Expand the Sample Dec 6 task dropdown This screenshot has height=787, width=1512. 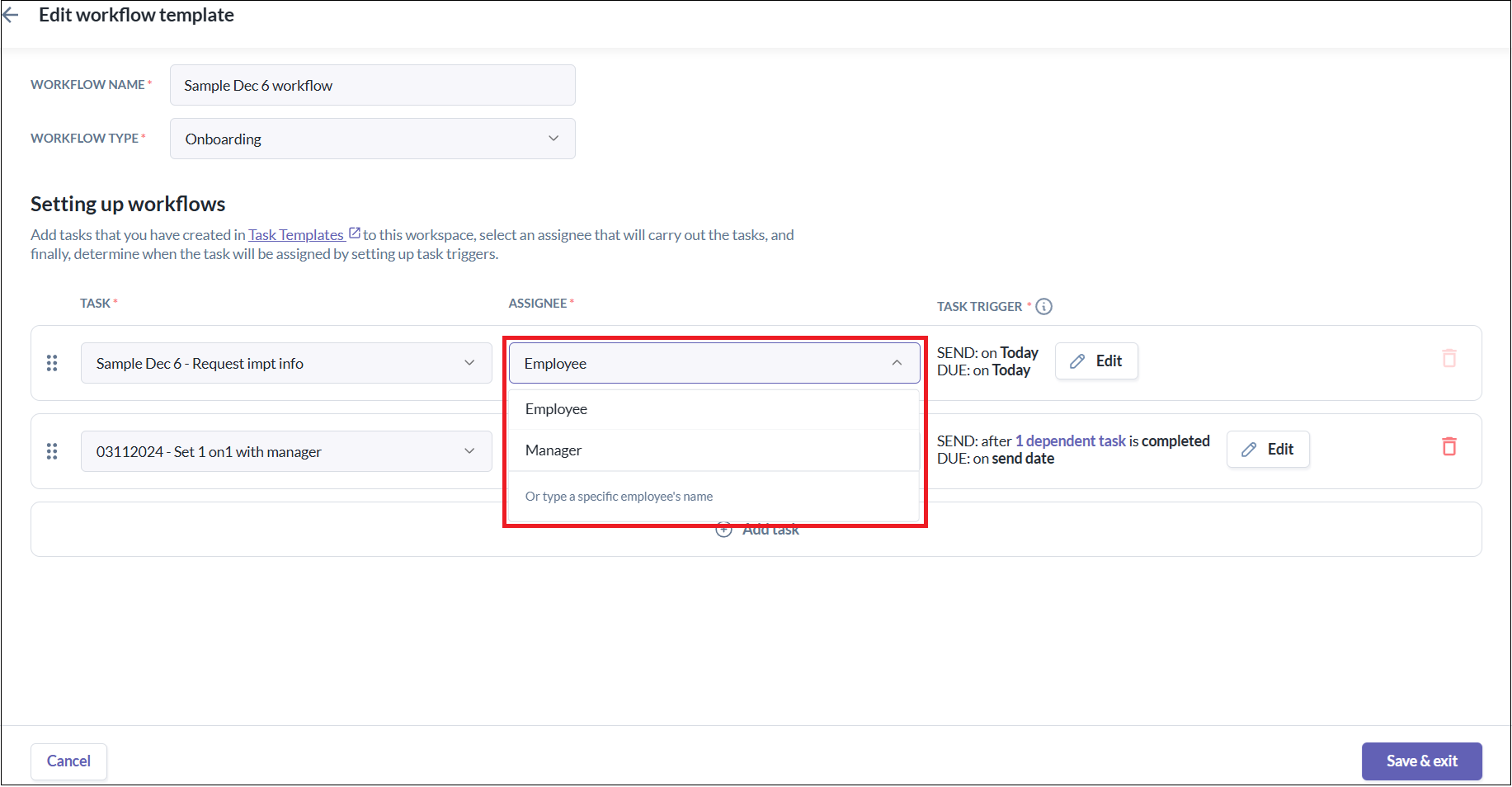coord(286,363)
